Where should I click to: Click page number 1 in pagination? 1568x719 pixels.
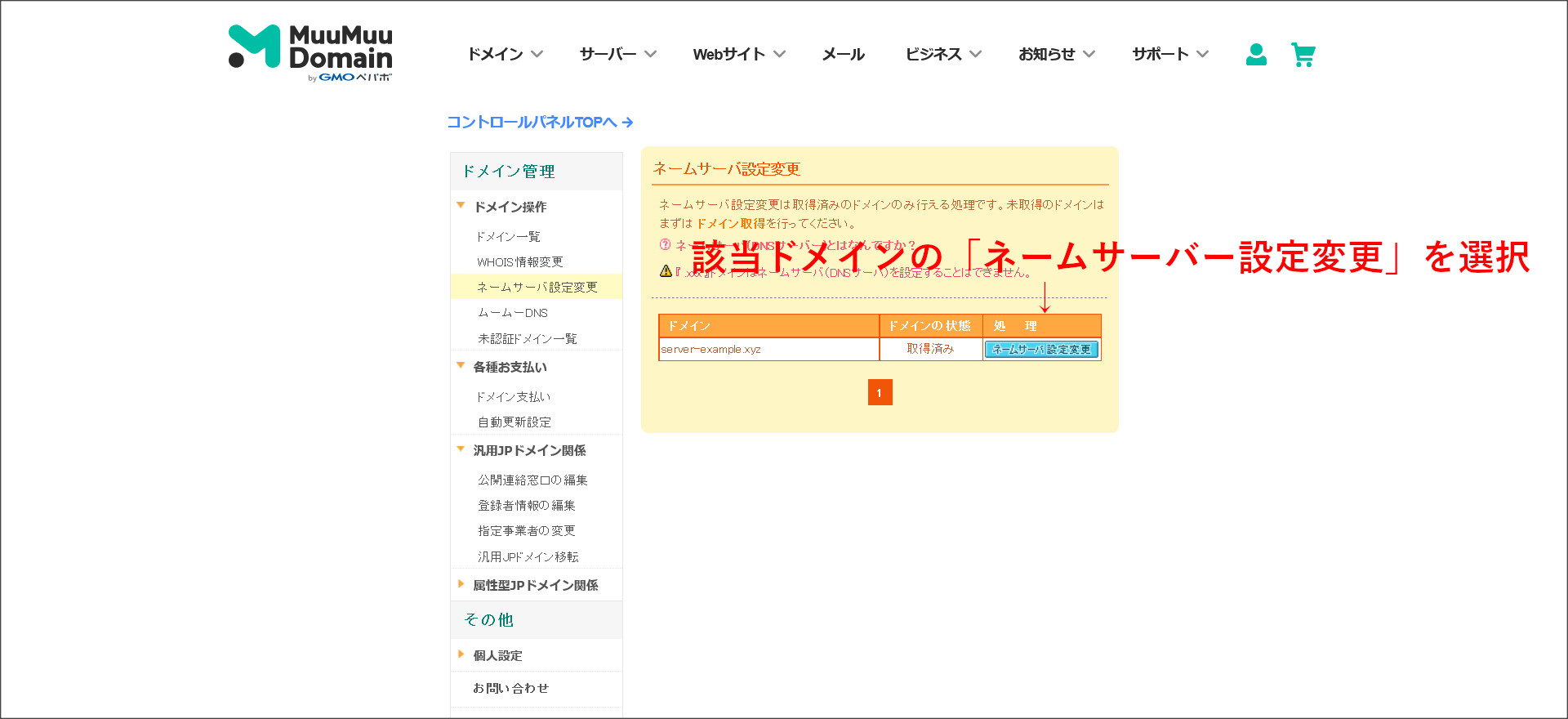(x=880, y=392)
